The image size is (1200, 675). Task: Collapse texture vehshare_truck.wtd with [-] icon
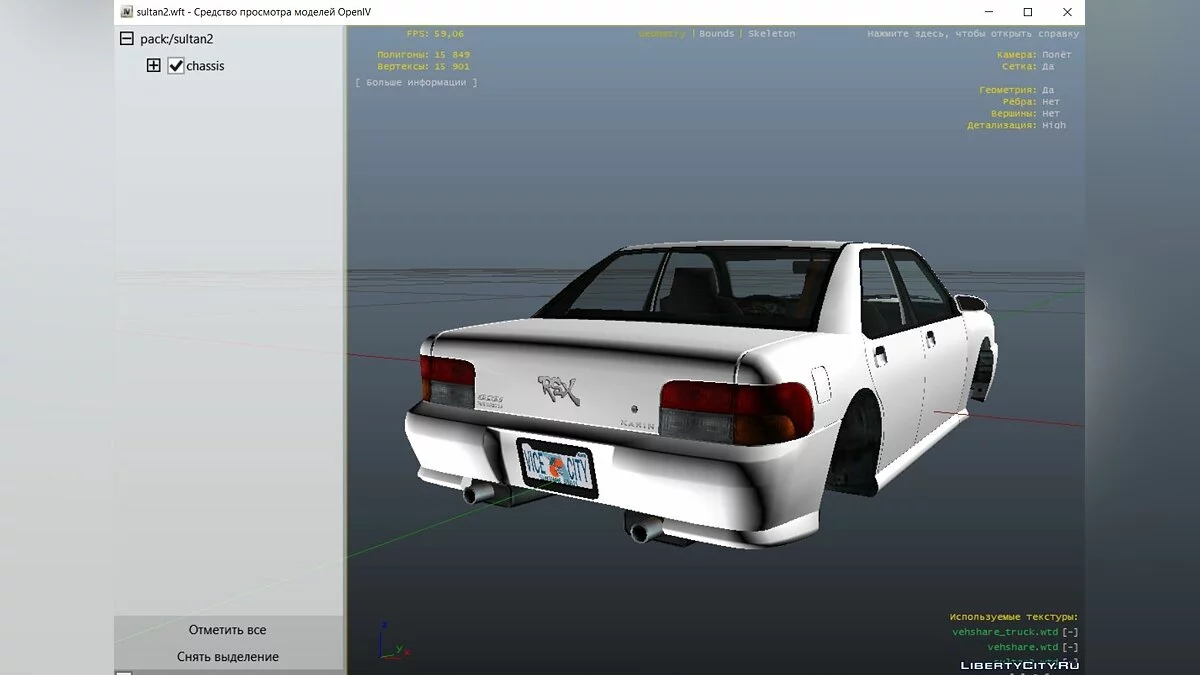1069,632
